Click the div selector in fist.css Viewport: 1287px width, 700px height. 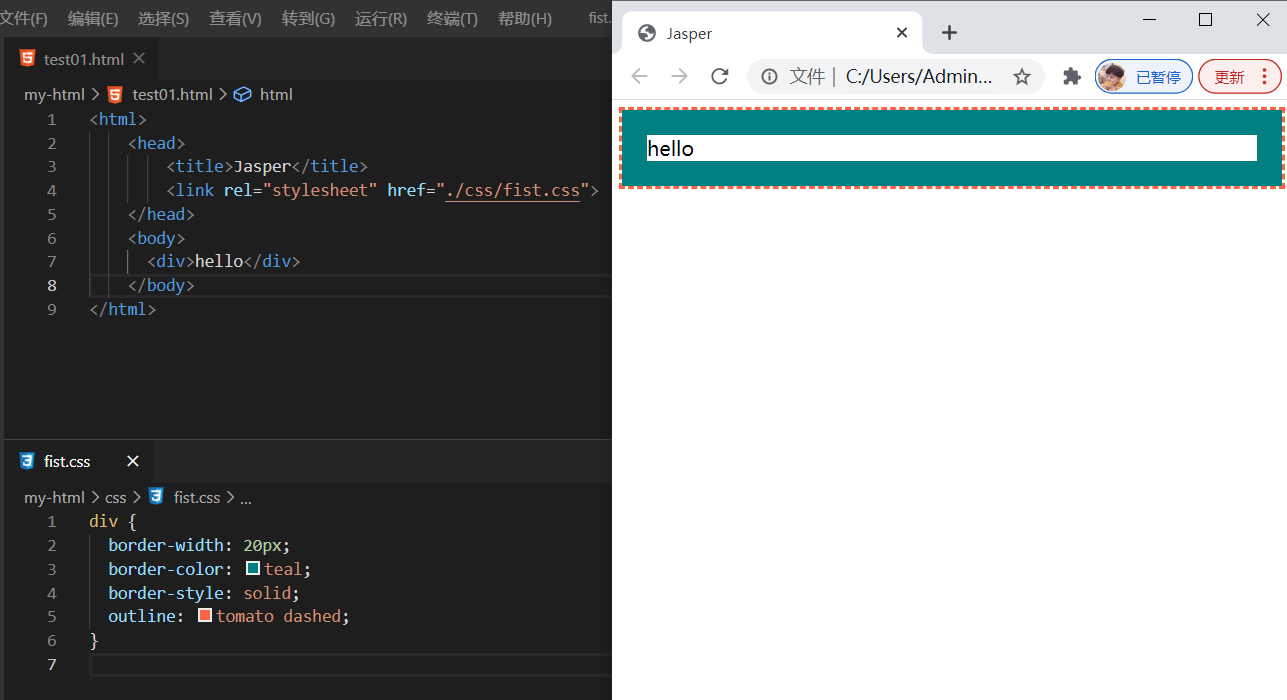coord(103,521)
